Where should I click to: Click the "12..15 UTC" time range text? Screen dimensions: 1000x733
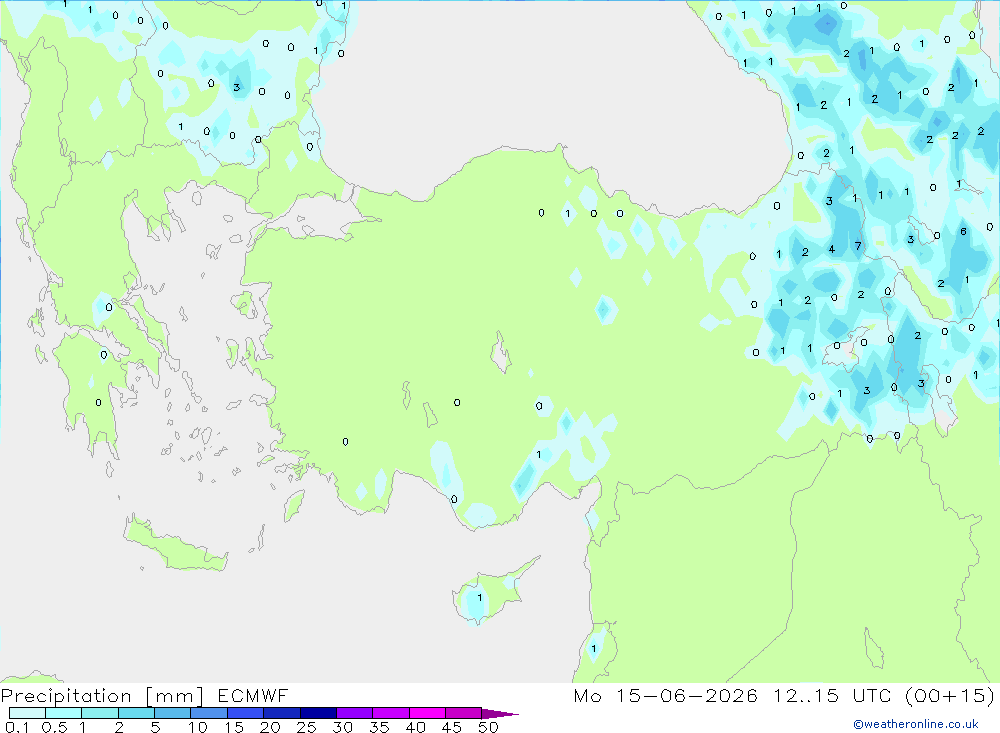pyautogui.click(x=832, y=696)
